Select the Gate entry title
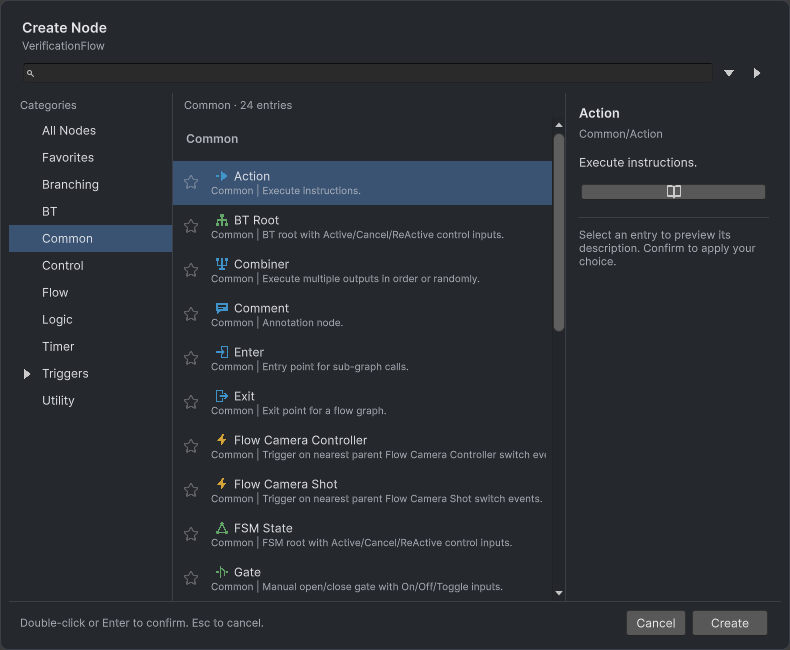This screenshot has width=790, height=650. click(x=247, y=572)
